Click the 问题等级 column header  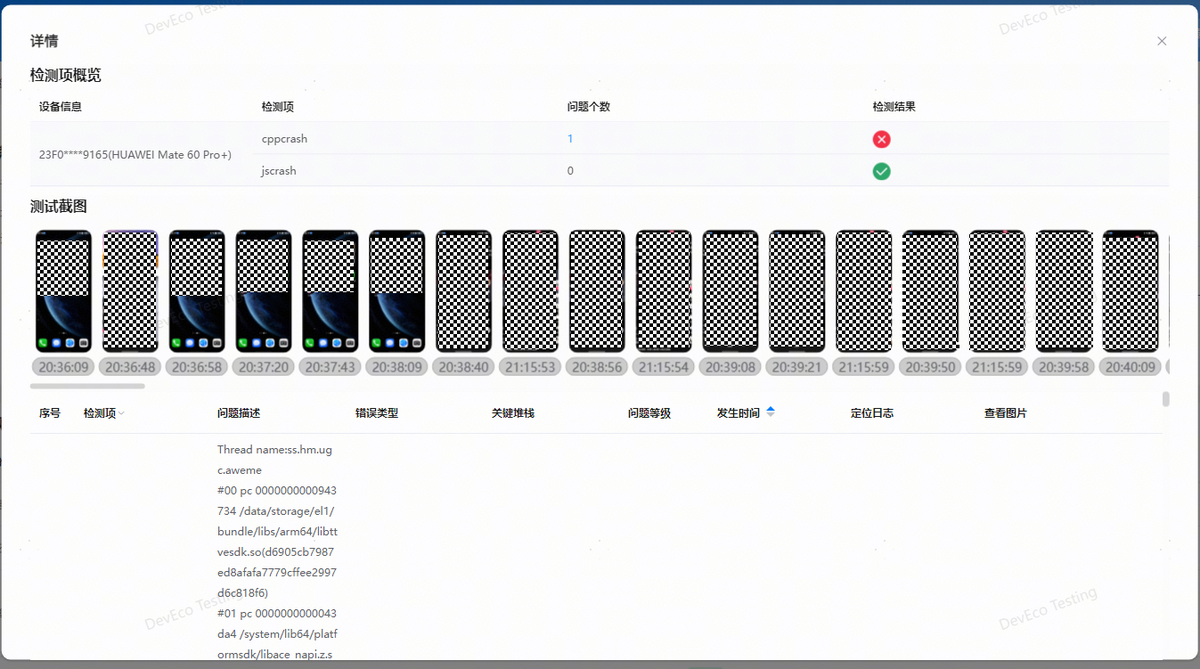649,413
